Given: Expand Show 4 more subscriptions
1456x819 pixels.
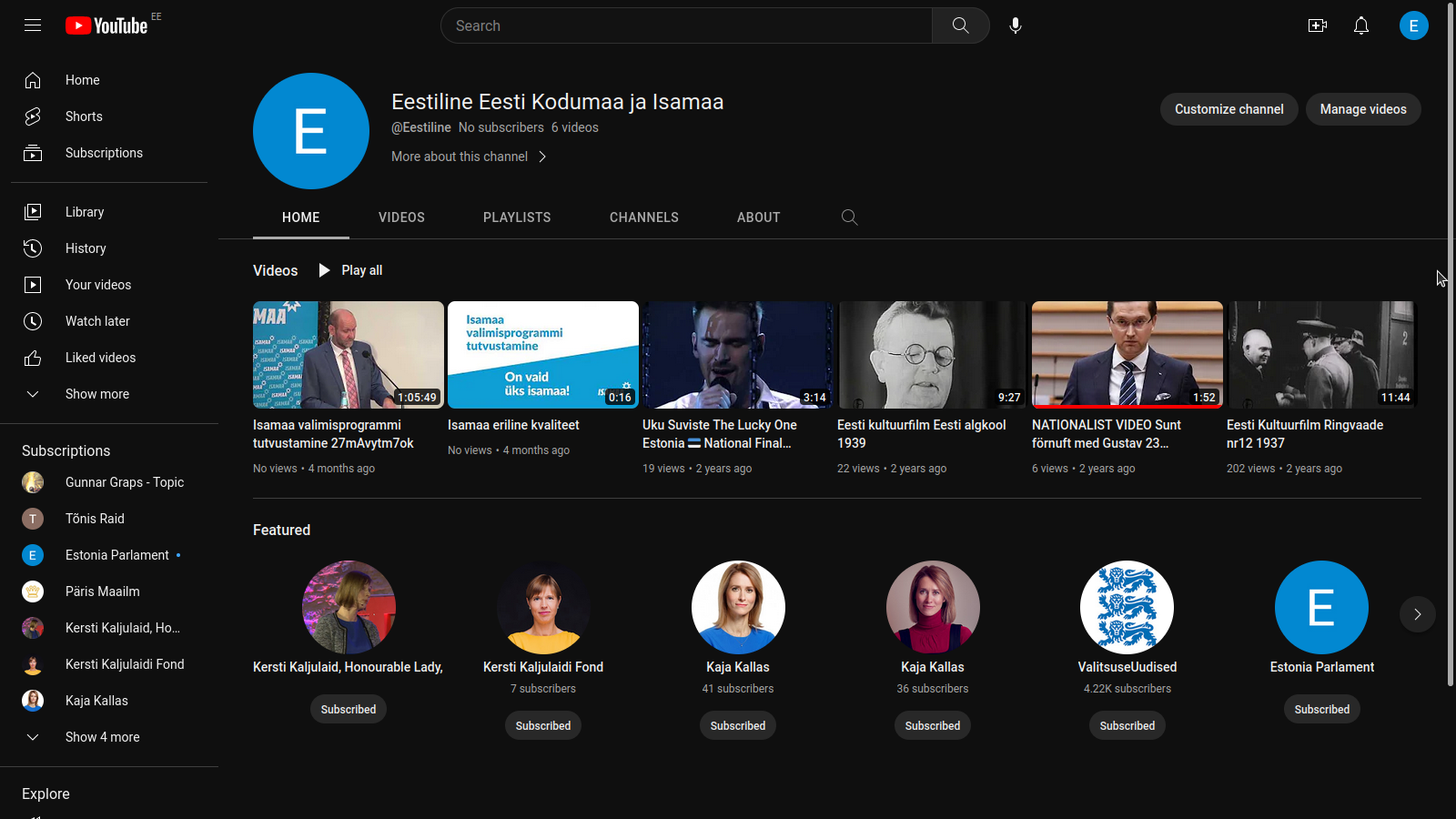Looking at the screenshot, I should (102, 737).
